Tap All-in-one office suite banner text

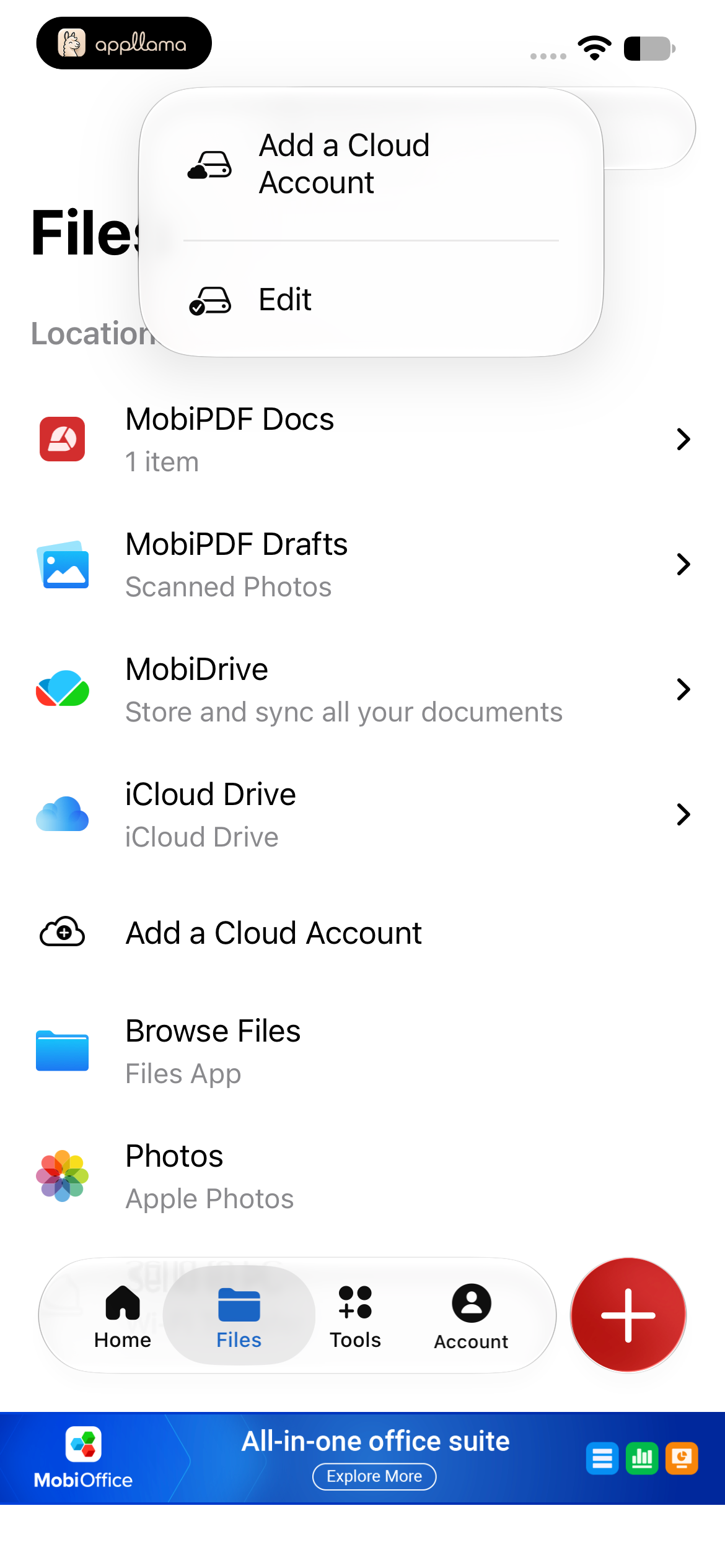(376, 1441)
